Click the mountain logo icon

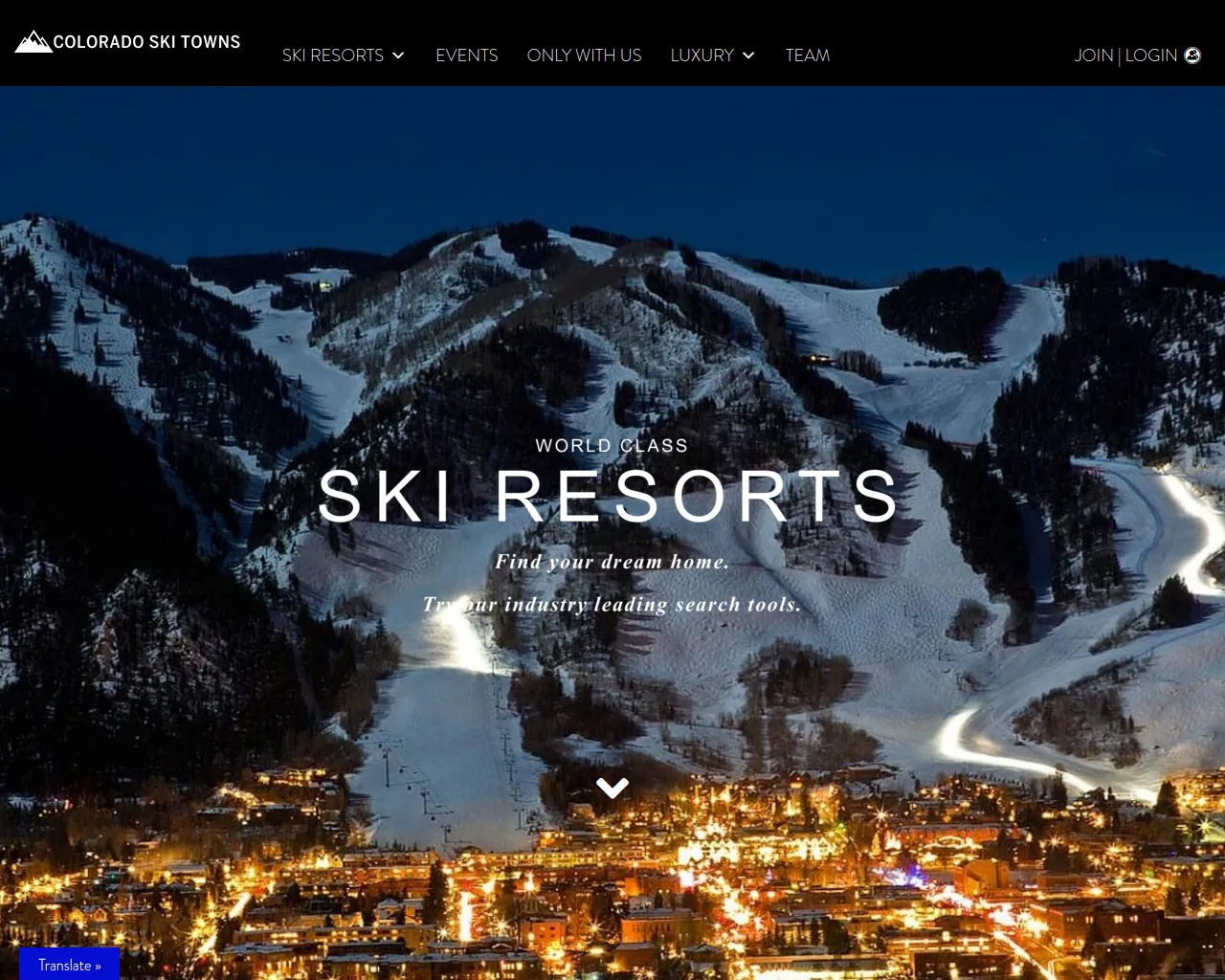(x=33, y=41)
